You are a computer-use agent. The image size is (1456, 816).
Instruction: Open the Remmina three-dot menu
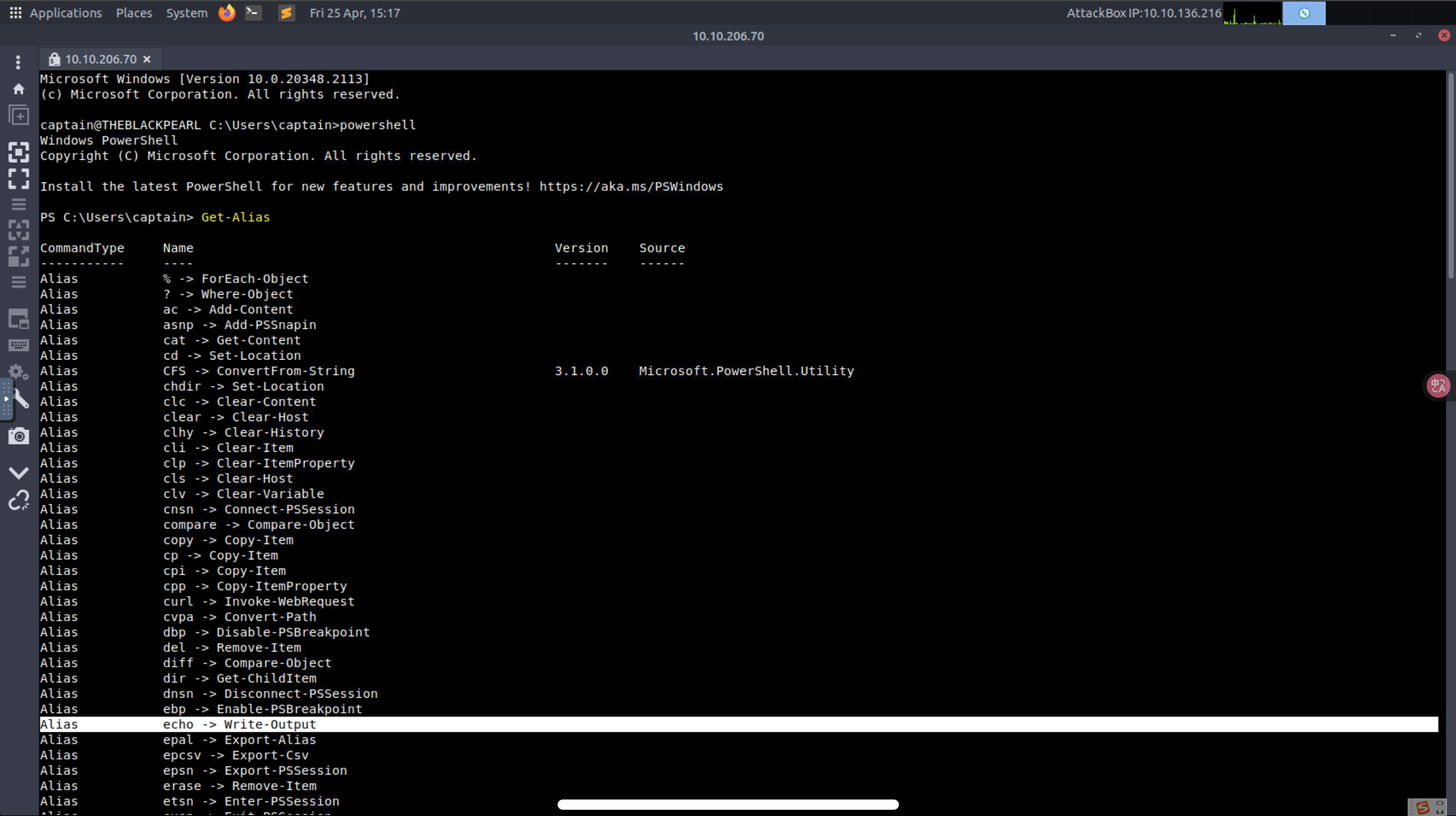point(18,61)
